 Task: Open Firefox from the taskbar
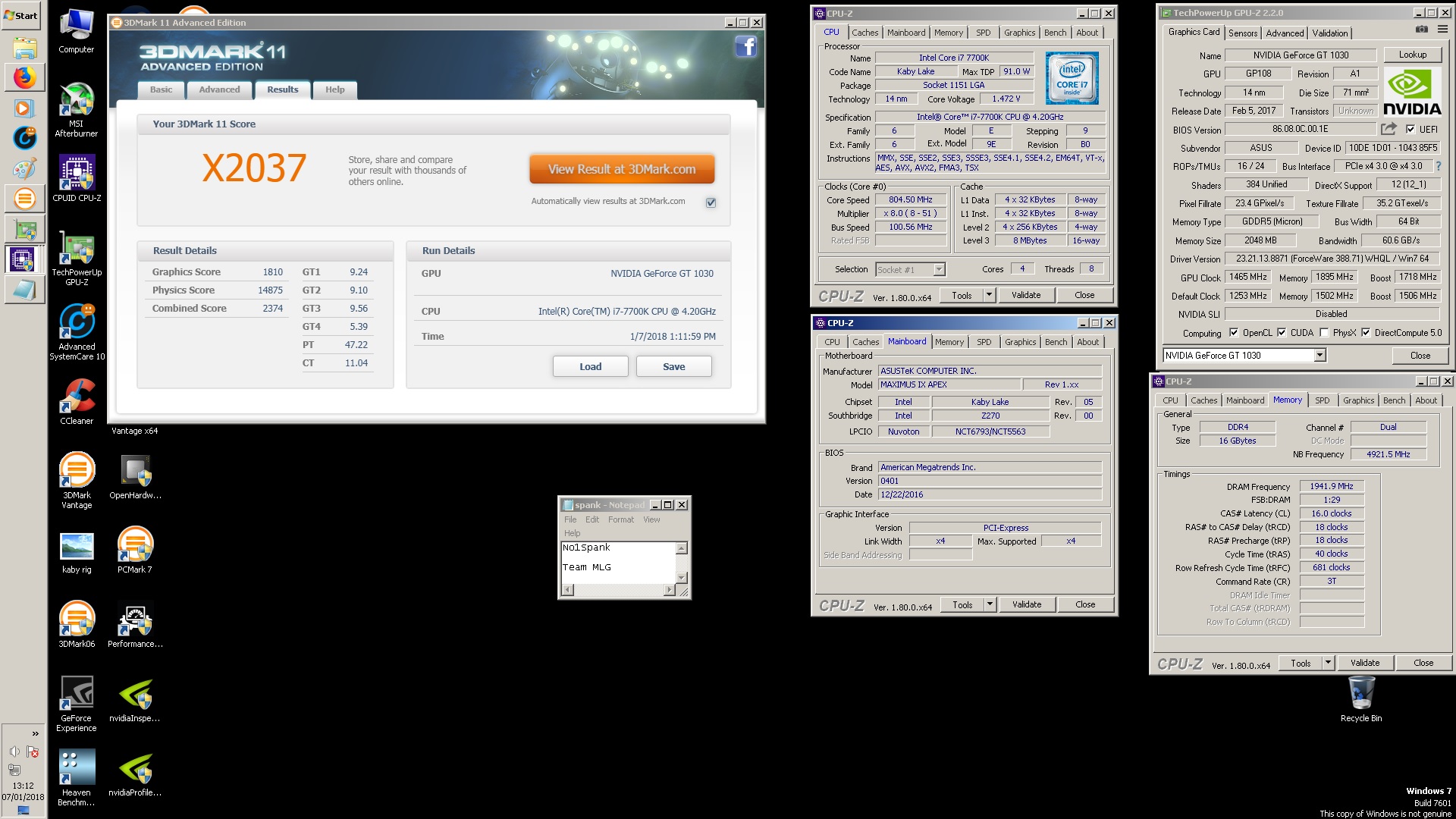24,77
